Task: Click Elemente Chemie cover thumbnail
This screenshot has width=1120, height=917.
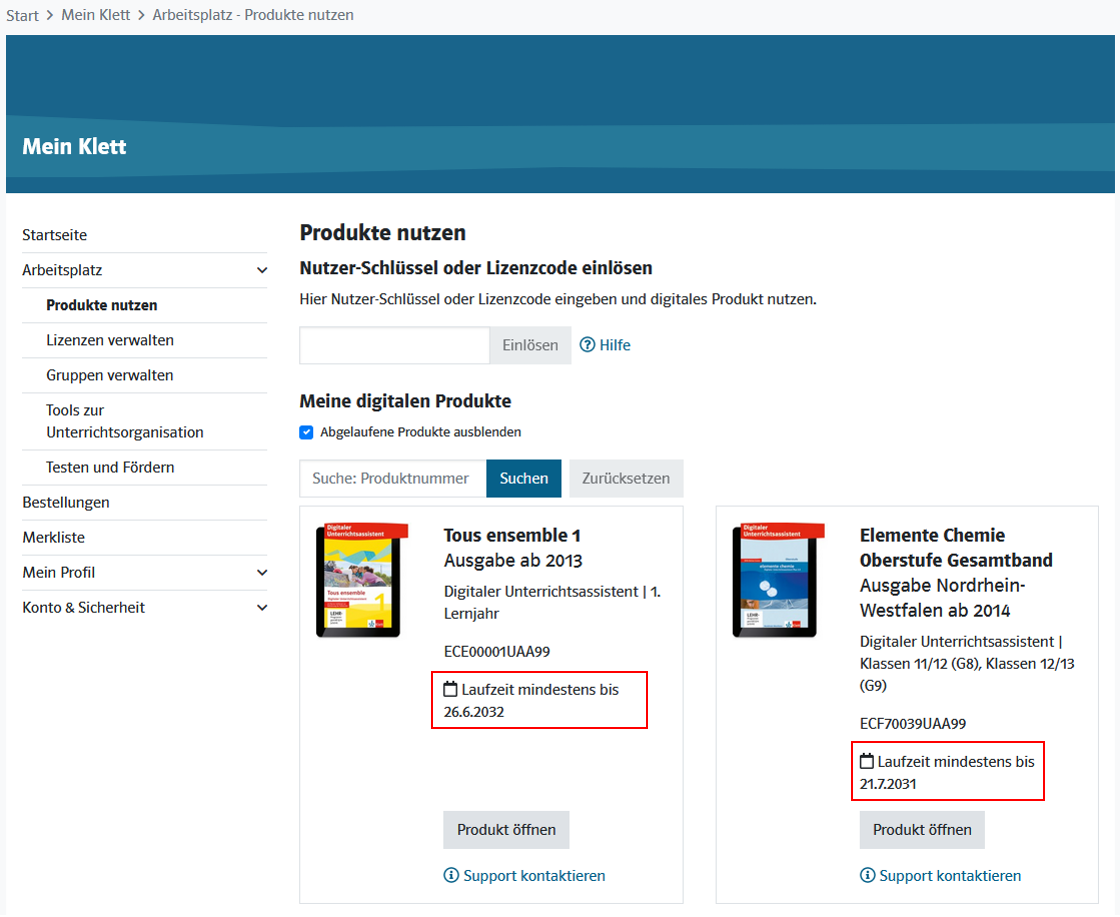Action: [778, 580]
